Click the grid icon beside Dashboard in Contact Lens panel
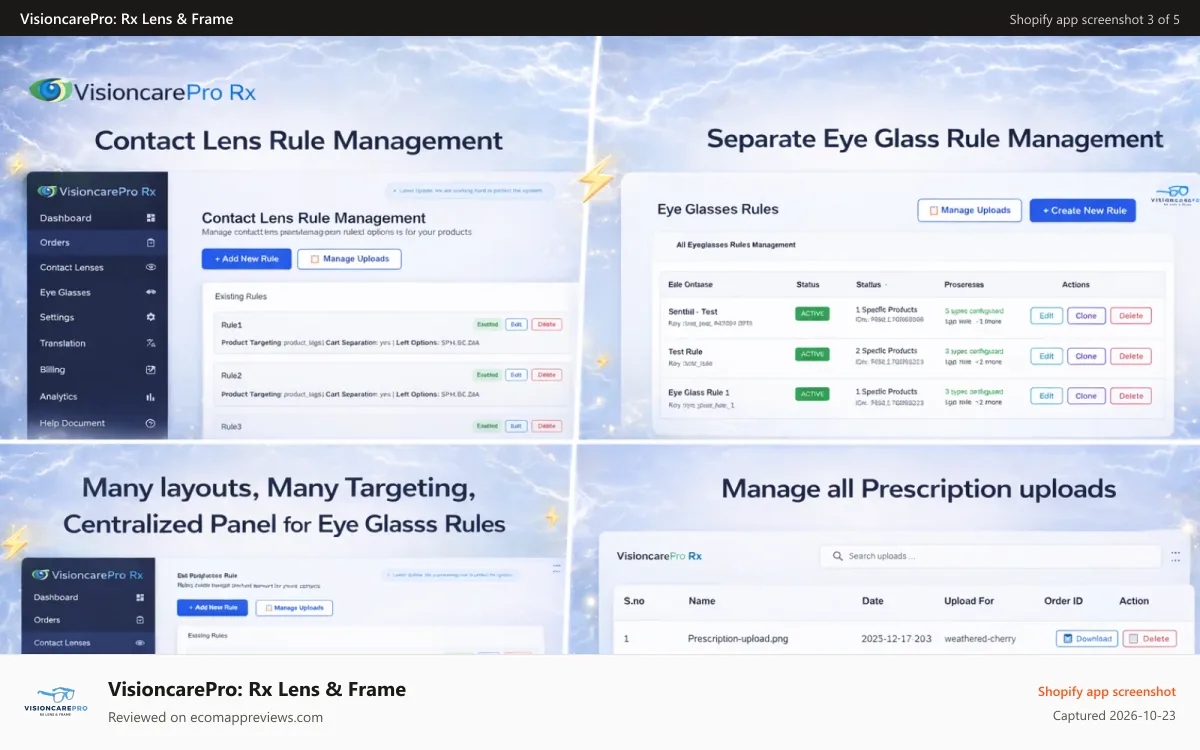Screen dimensions: 1200x750 151,218
